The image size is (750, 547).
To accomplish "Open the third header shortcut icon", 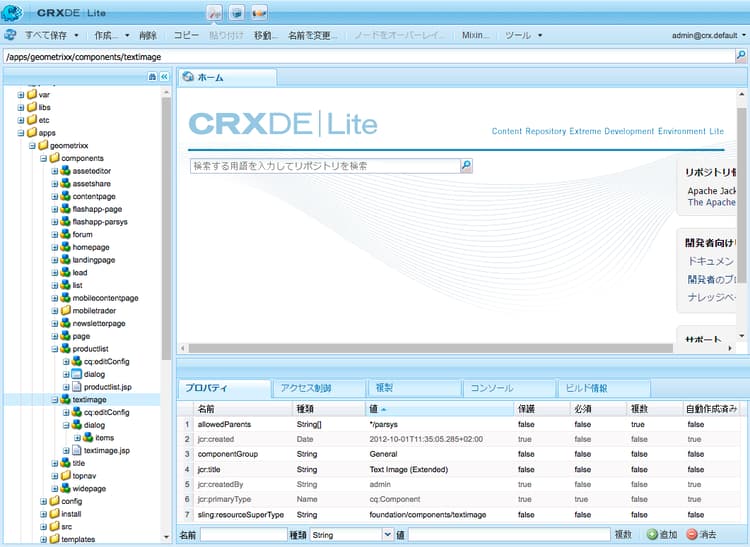I will pos(258,13).
